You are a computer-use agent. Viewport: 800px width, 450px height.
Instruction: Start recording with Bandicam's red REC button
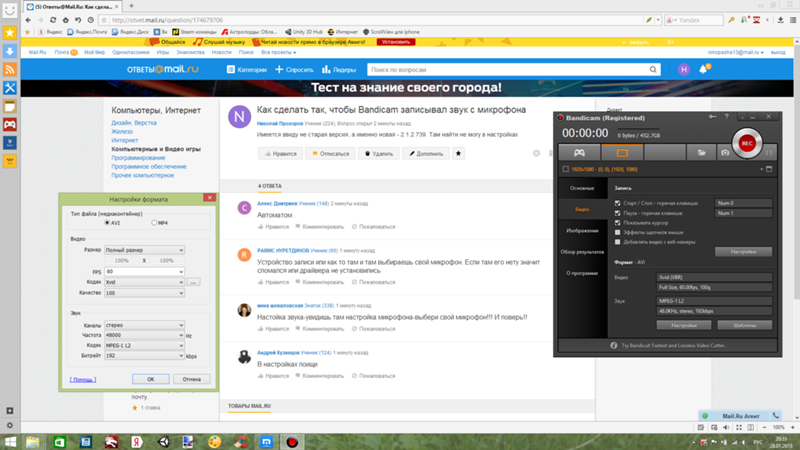coord(747,143)
